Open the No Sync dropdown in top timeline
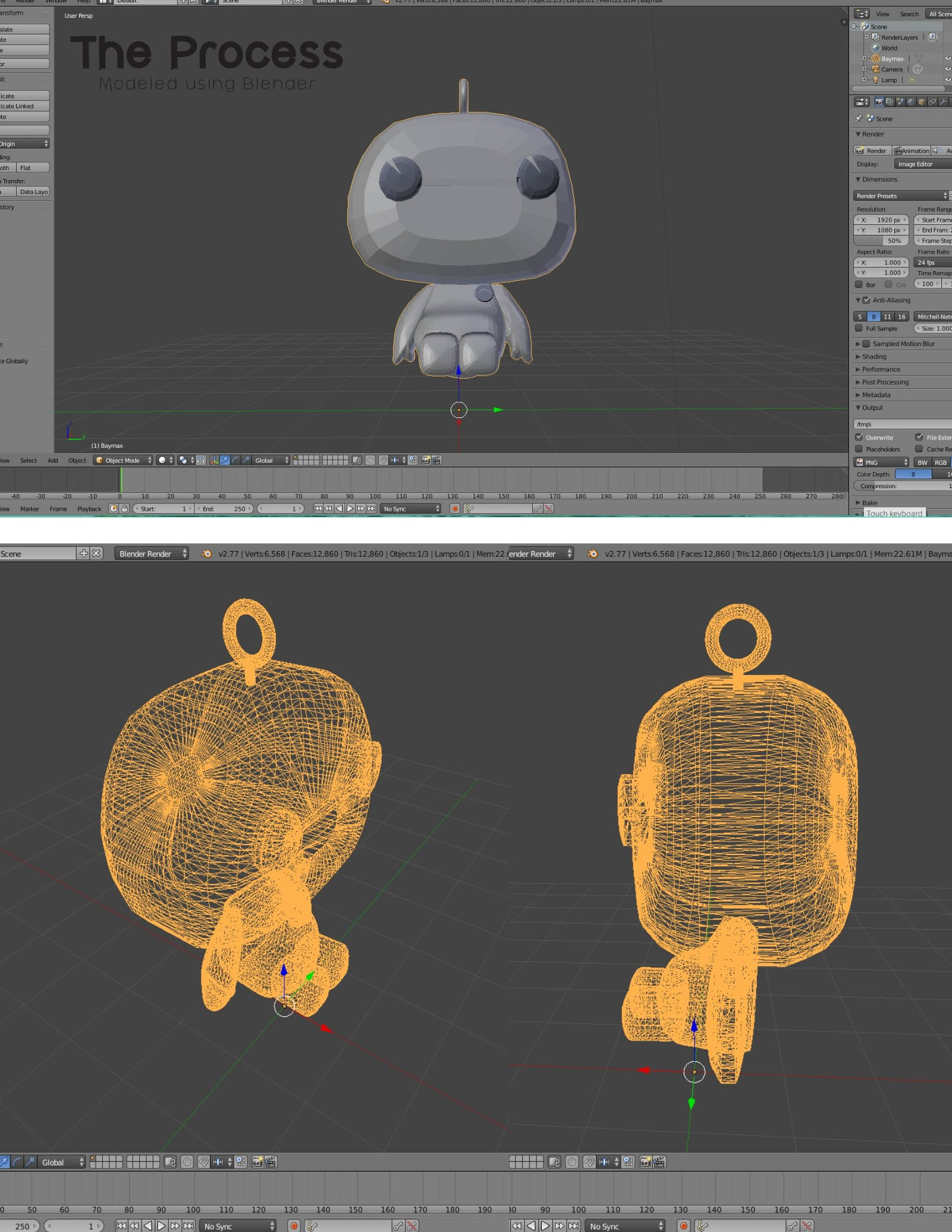The width and height of the screenshot is (952, 1232). tap(411, 509)
